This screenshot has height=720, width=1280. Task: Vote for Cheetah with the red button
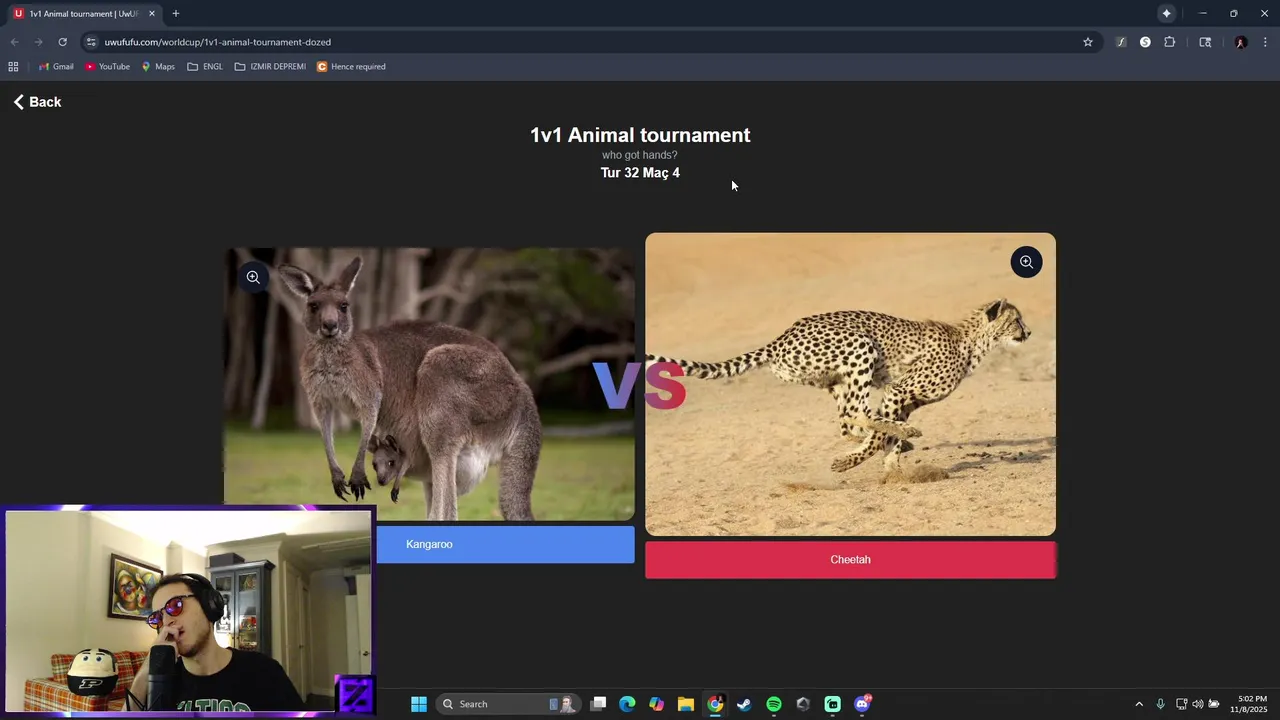coord(850,560)
